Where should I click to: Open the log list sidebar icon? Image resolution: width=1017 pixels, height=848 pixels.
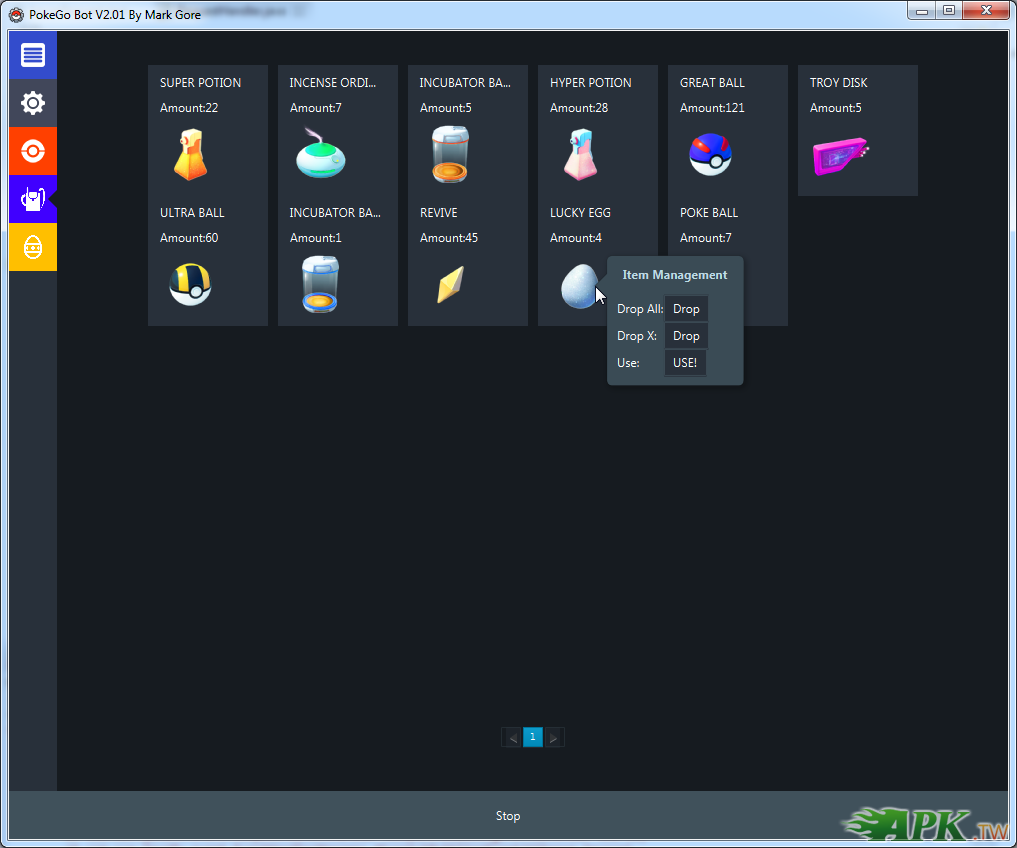click(33, 55)
